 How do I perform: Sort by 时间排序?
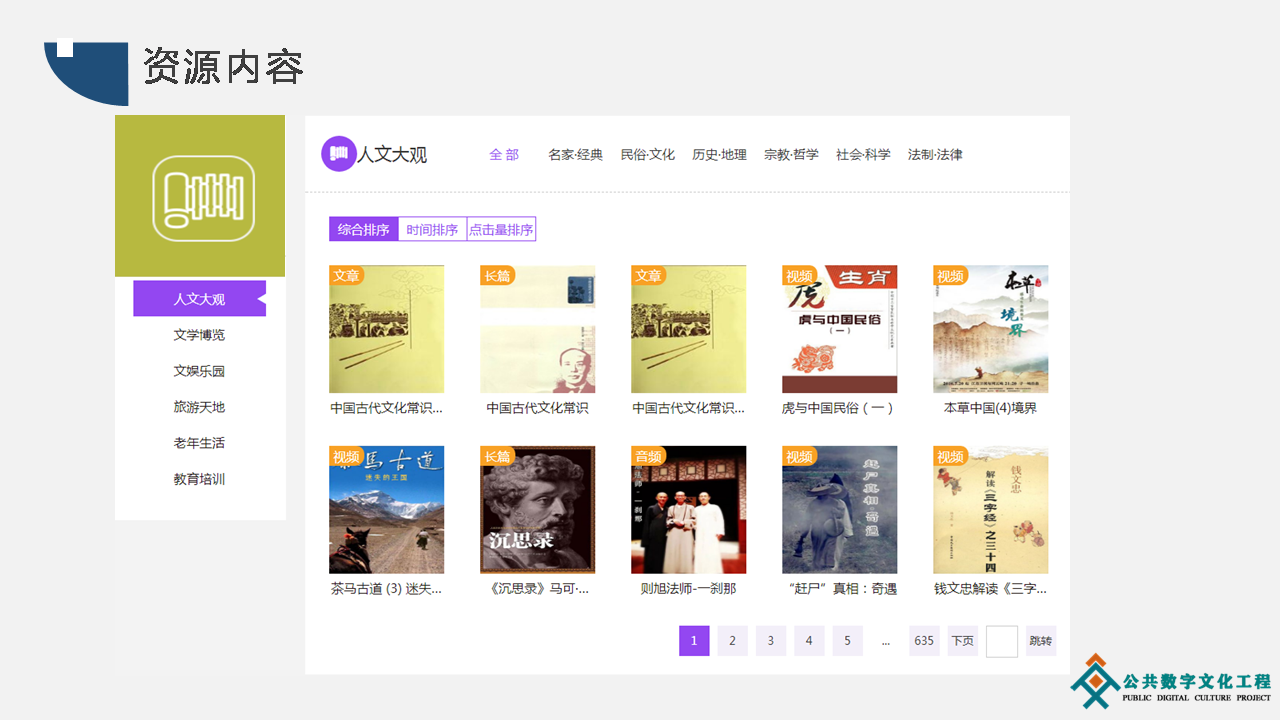coord(433,229)
